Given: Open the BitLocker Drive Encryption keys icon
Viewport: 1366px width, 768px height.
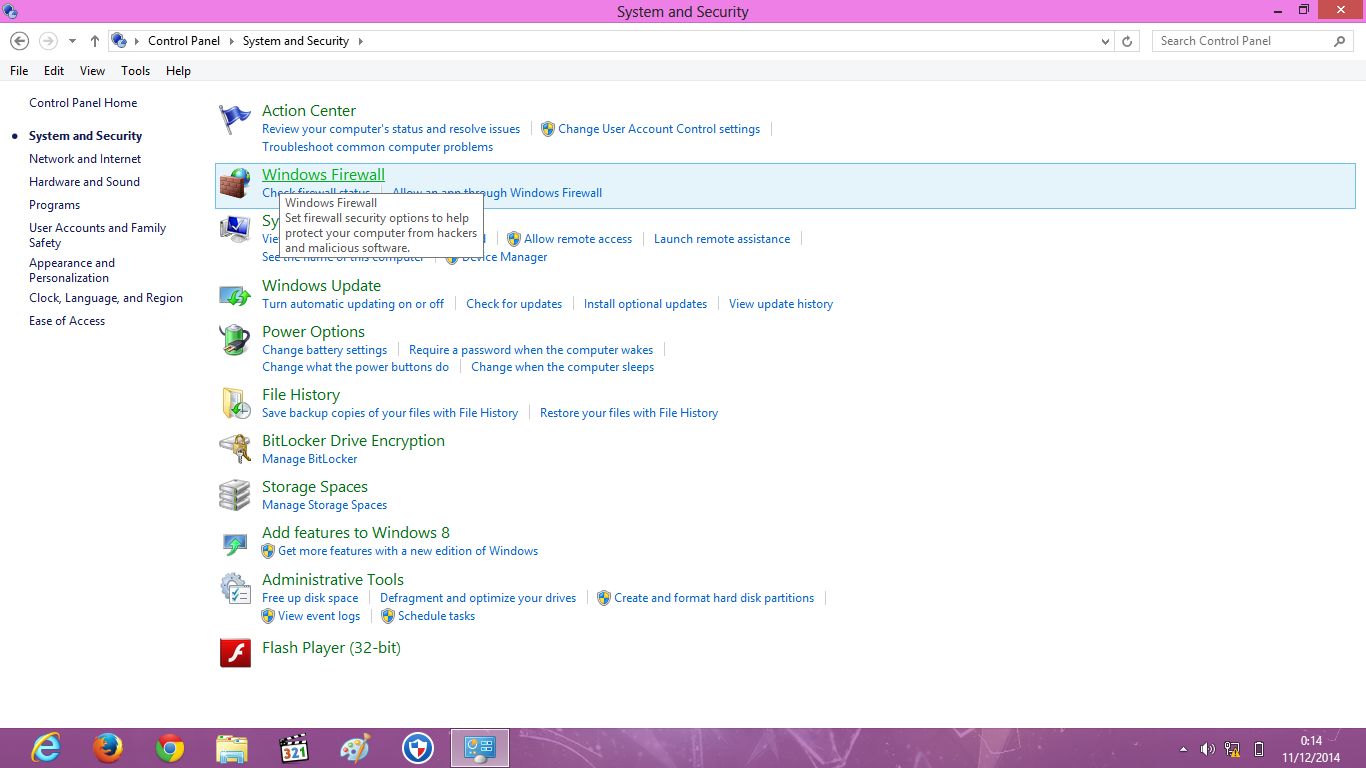Looking at the screenshot, I should (x=235, y=449).
